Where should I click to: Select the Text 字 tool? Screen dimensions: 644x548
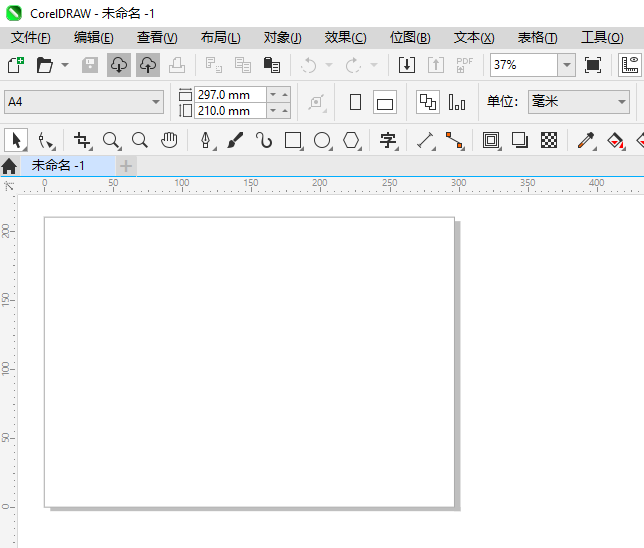click(x=388, y=140)
